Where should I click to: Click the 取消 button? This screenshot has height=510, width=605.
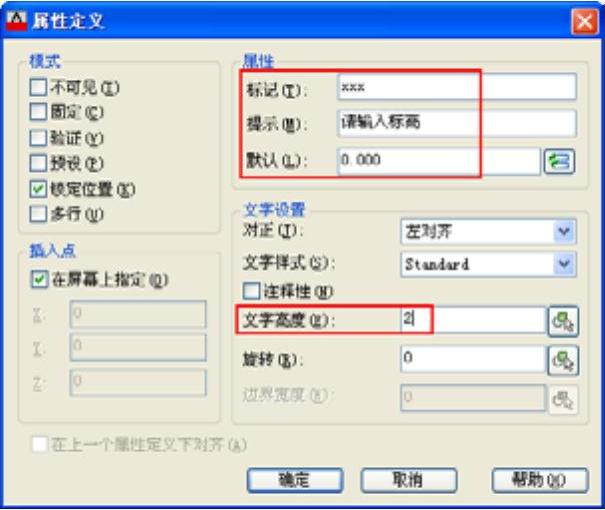409,480
